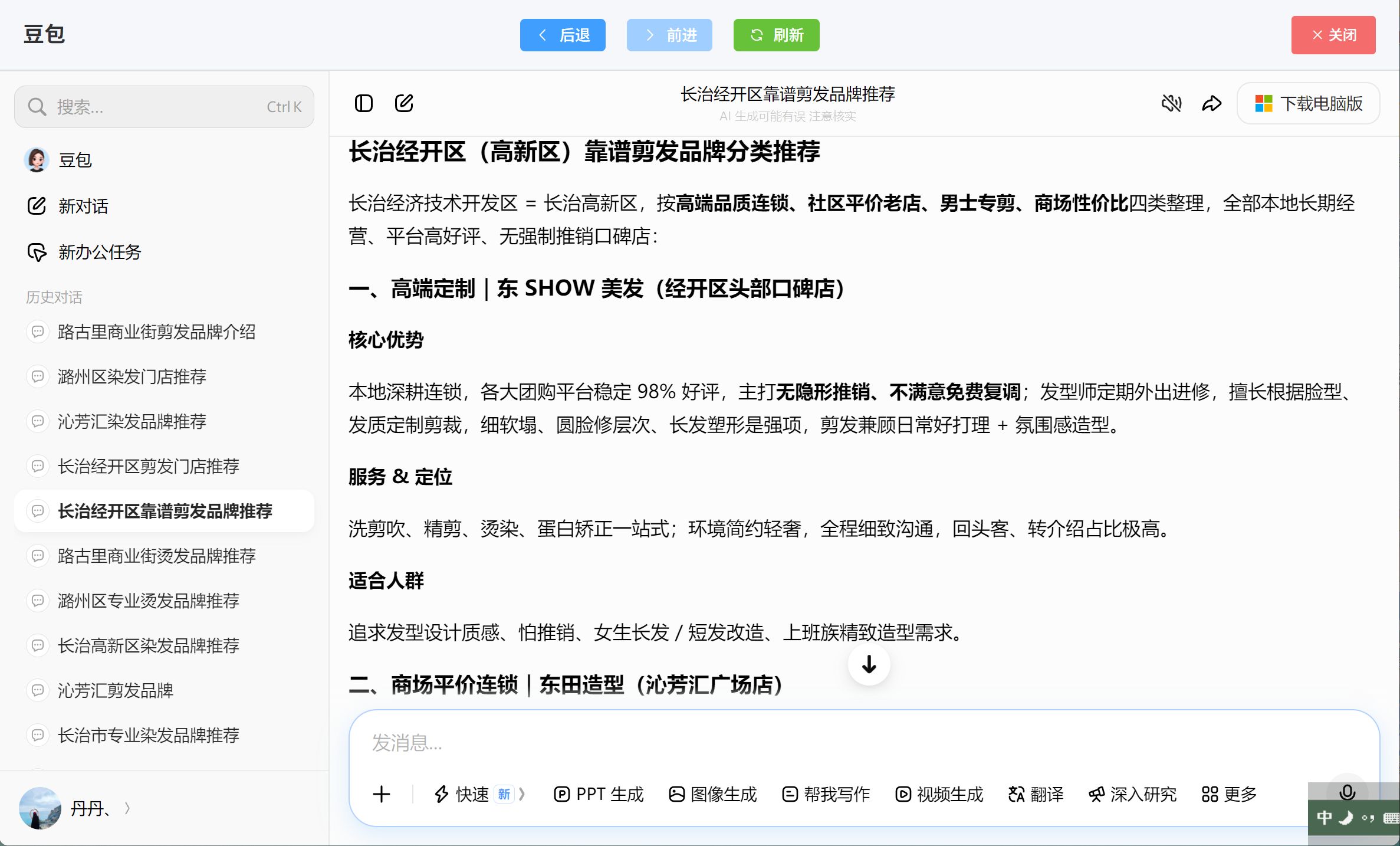Select Image Generation (图像生成)
This screenshot has height=846, width=1400.
click(x=712, y=794)
